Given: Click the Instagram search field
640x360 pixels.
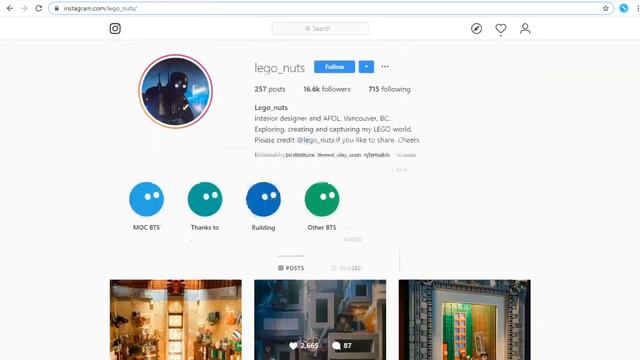Looking at the screenshot, I should point(320,29).
